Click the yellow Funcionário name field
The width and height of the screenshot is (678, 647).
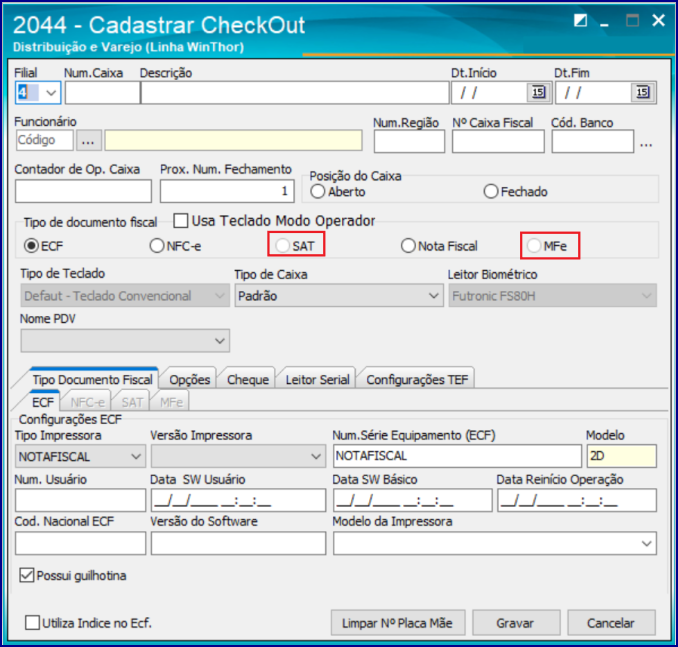point(233,141)
